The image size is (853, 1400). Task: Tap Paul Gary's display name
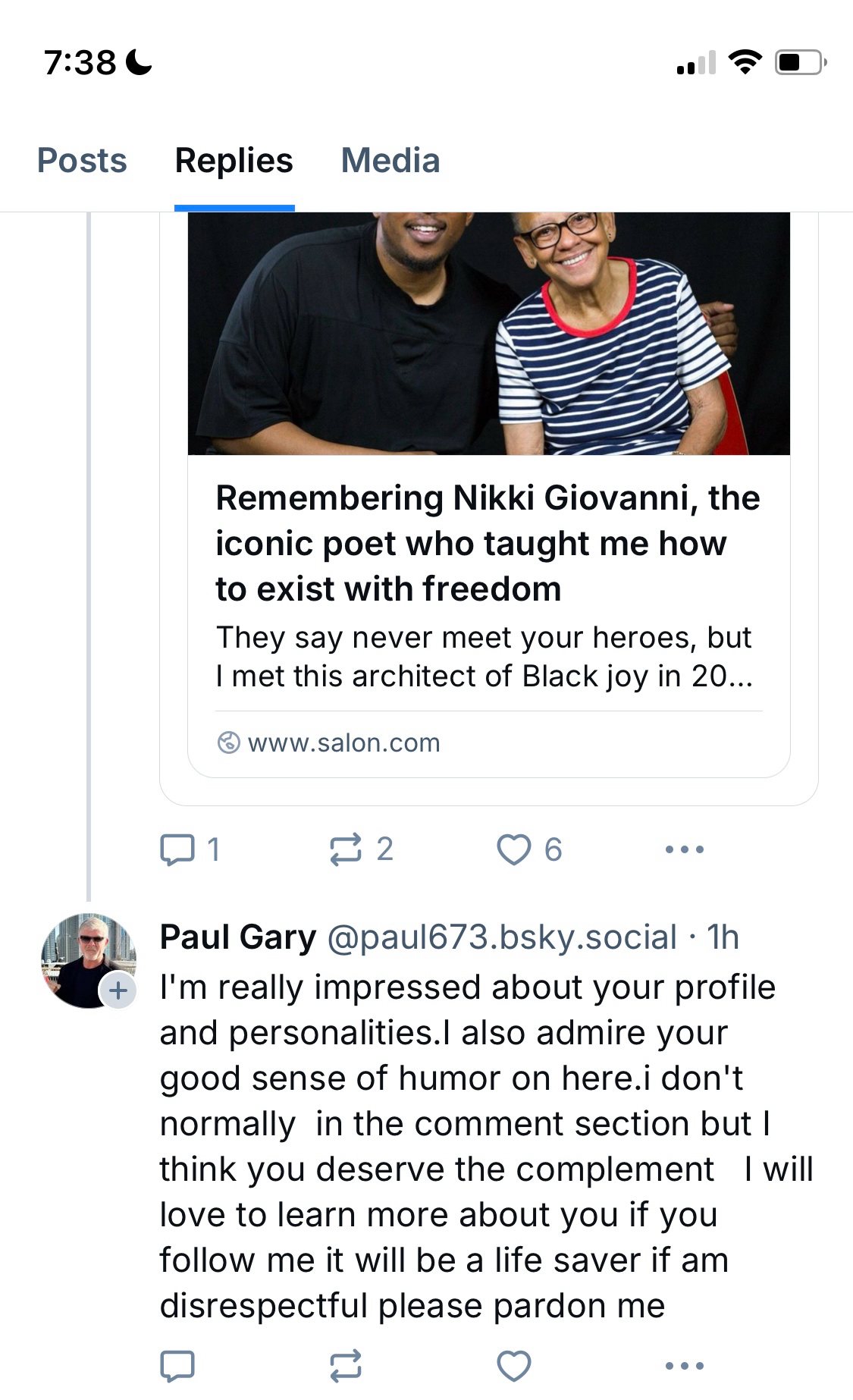tap(237, 937)
